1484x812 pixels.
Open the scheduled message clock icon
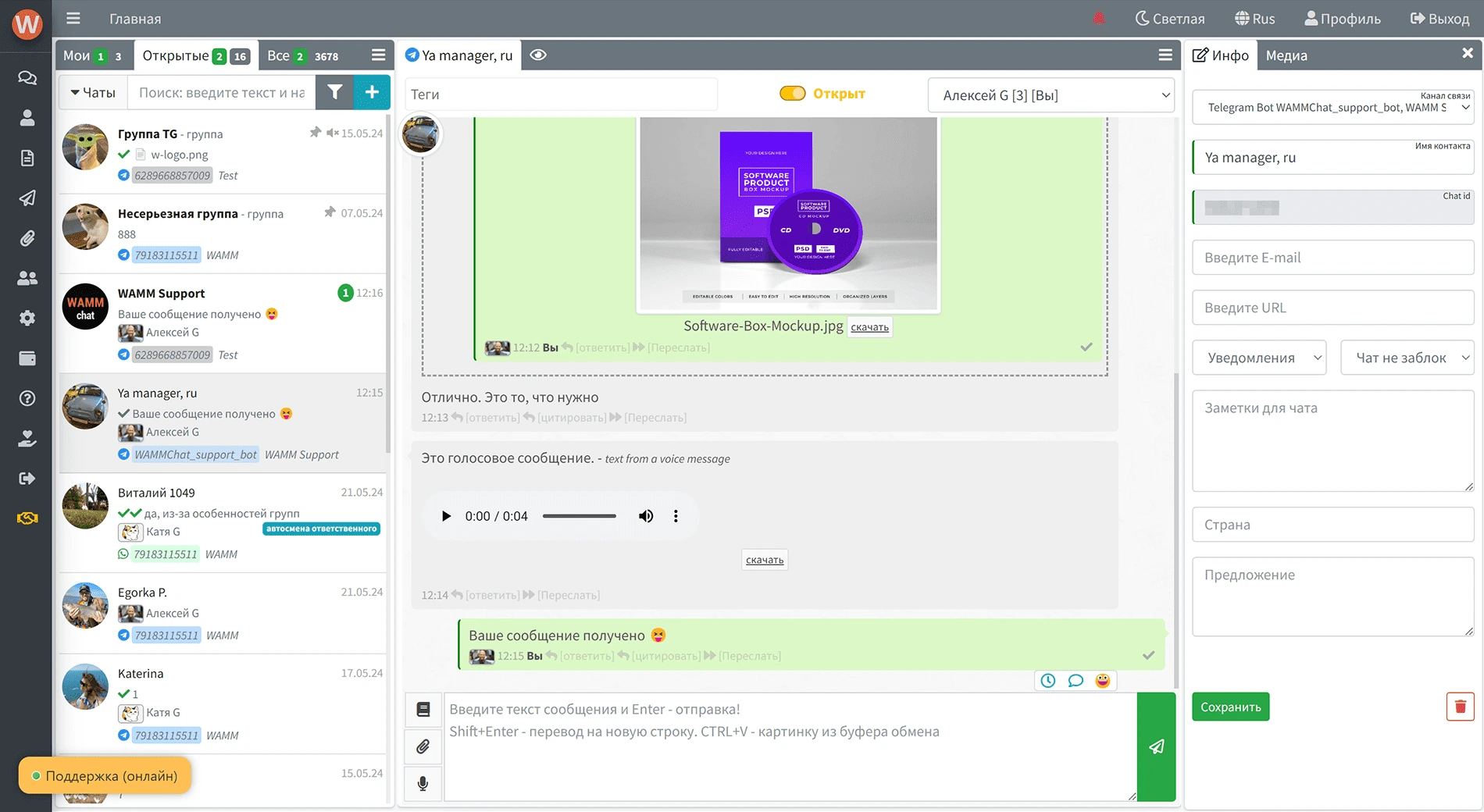point(1048,680)
